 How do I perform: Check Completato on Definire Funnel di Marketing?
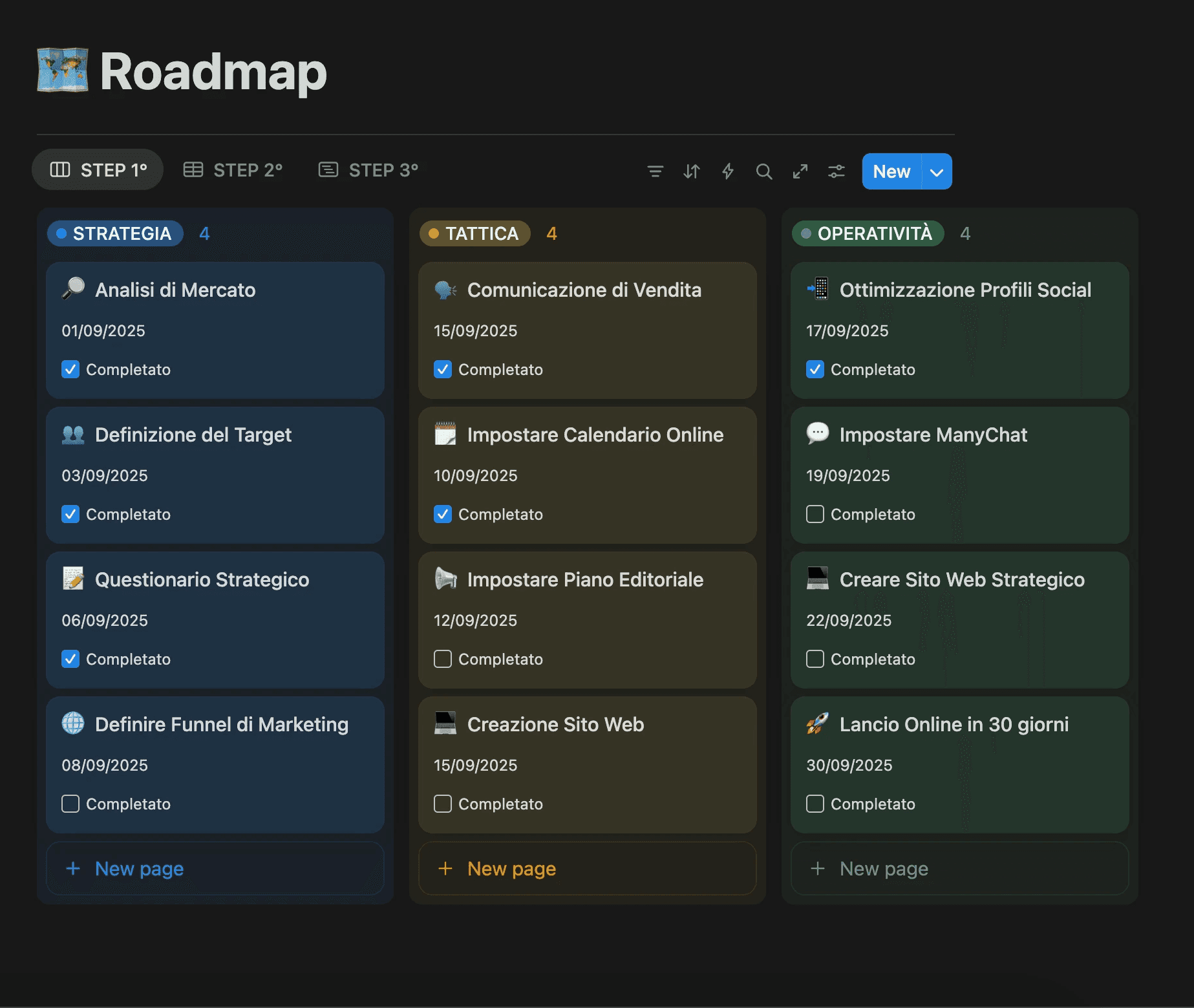point(70,804)
